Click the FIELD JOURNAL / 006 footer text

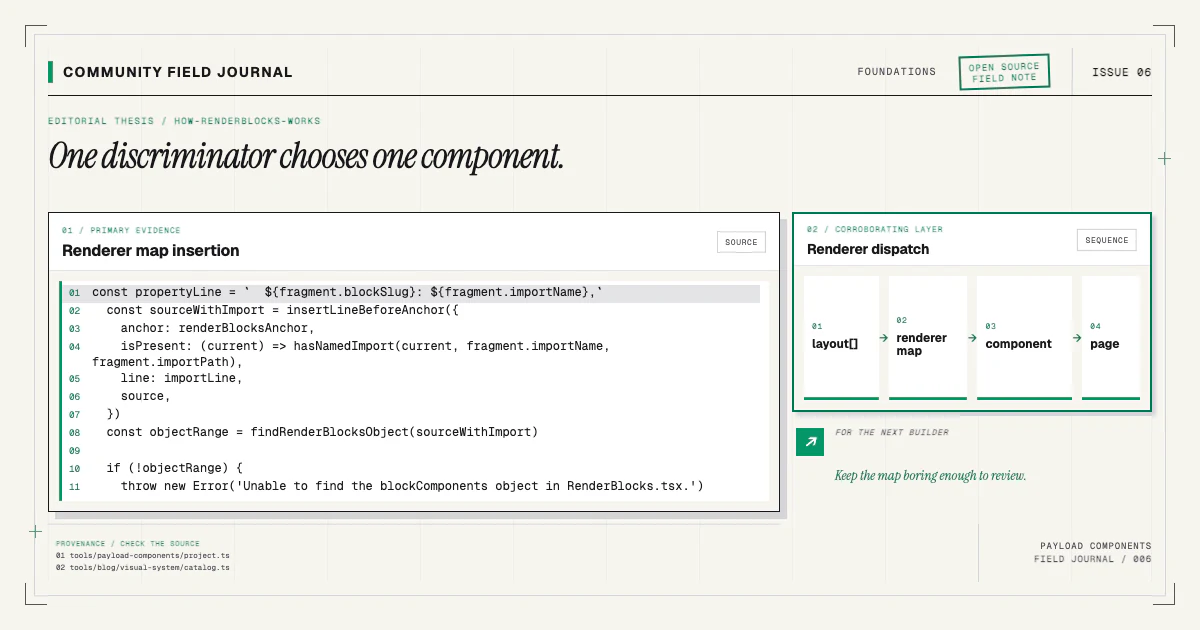click(1093, 559)
